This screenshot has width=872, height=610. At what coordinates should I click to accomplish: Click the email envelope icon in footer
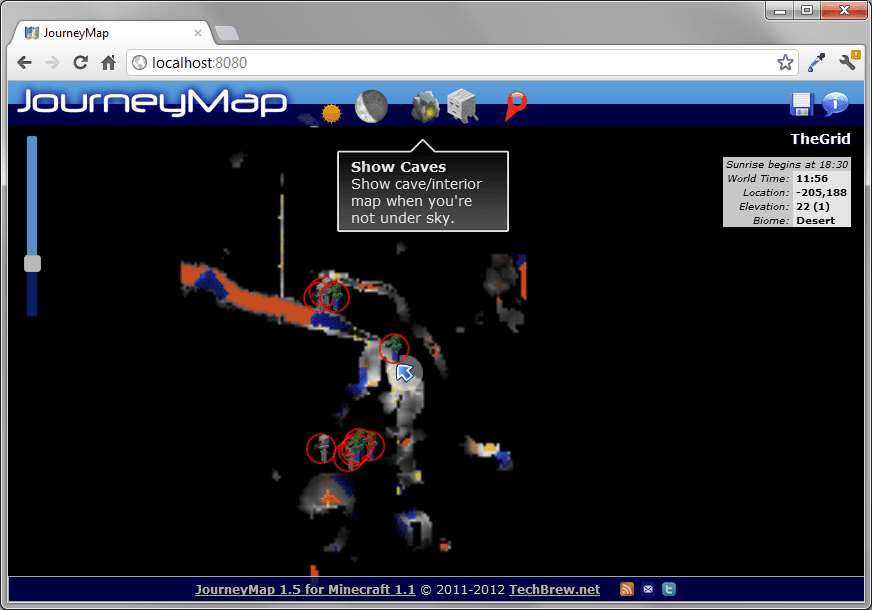(648, 589)
